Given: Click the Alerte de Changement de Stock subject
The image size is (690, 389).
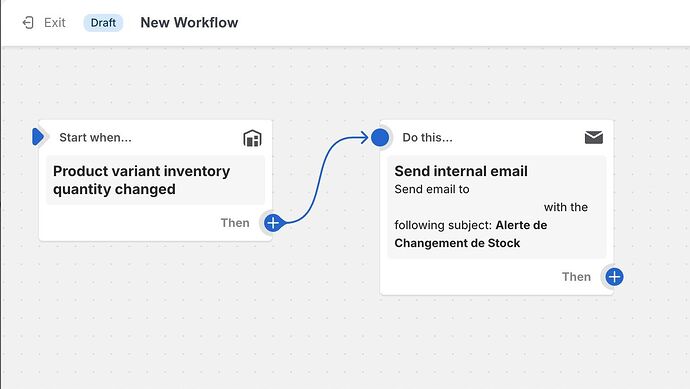Looking at the screenshot, I should (x=471, y=234).
